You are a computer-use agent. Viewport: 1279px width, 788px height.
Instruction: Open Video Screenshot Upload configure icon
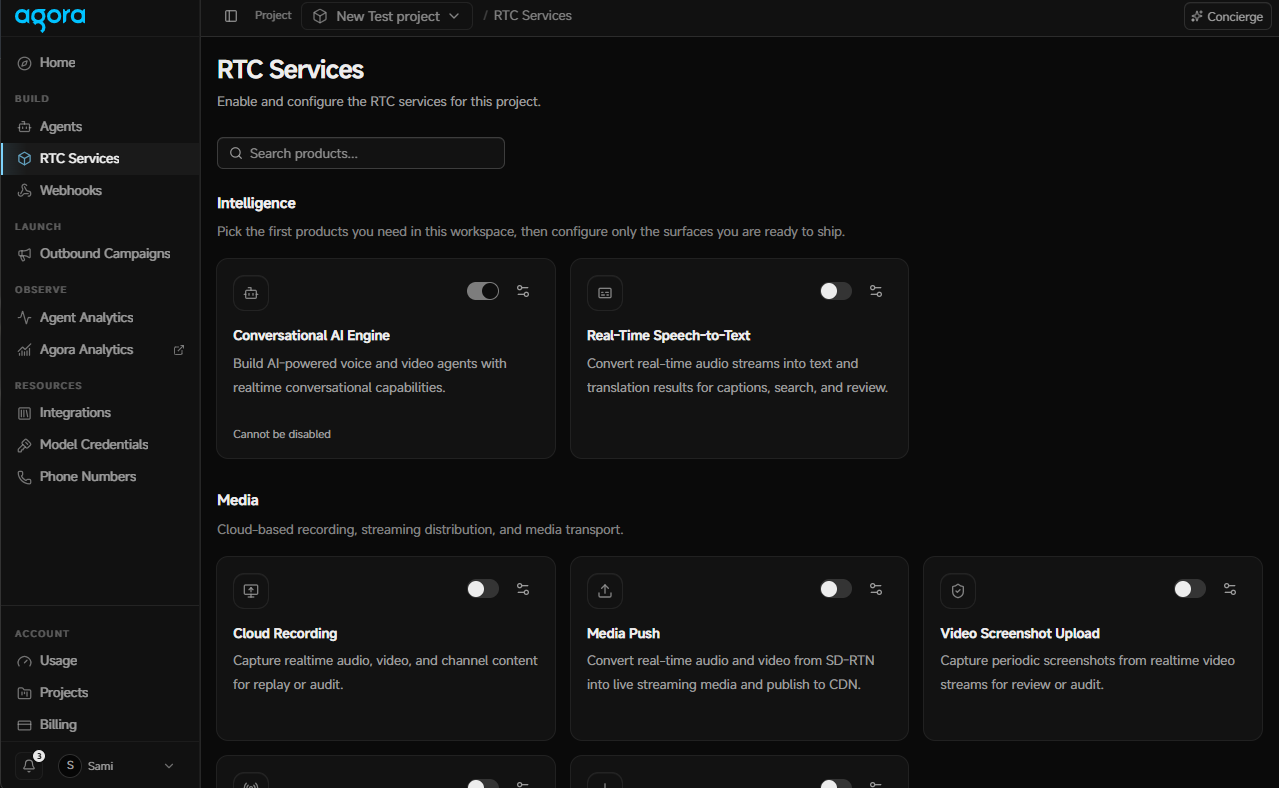1230,589
